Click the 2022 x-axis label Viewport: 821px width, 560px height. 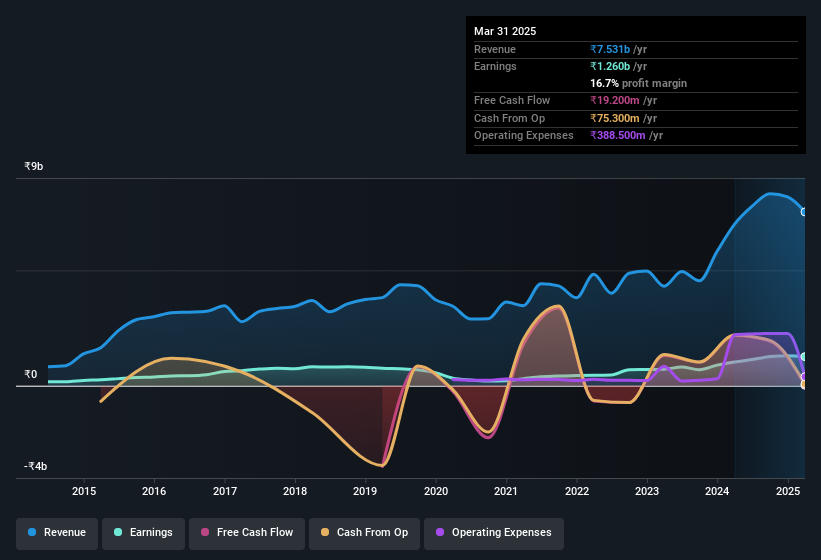pos(577,491)
